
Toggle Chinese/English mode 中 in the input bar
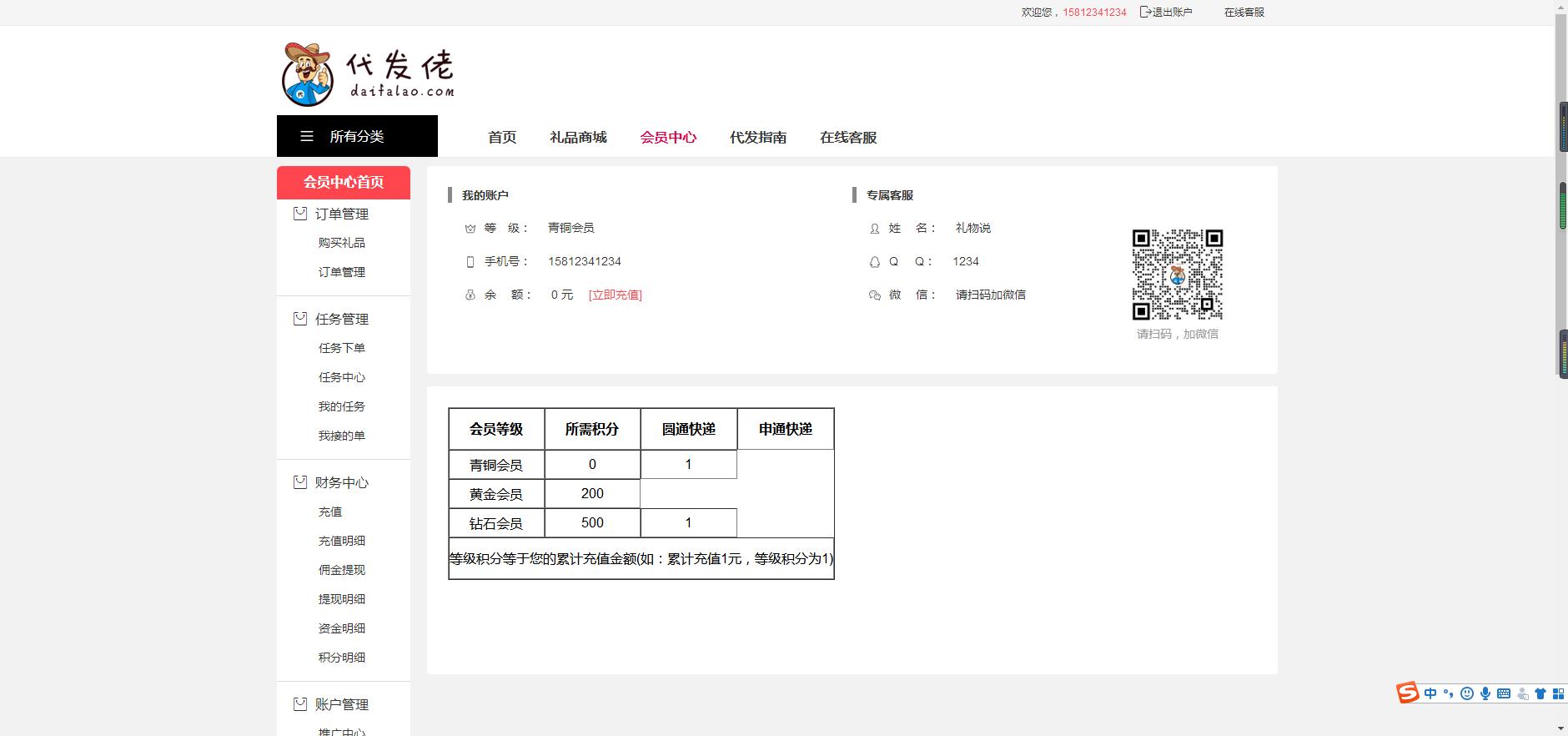[1431, 693]
